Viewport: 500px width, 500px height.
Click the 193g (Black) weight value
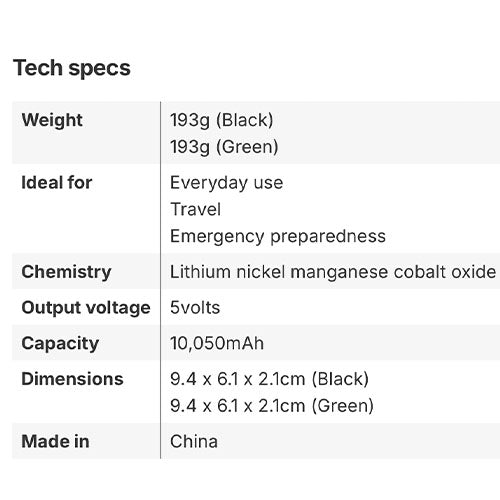point(222,120)
